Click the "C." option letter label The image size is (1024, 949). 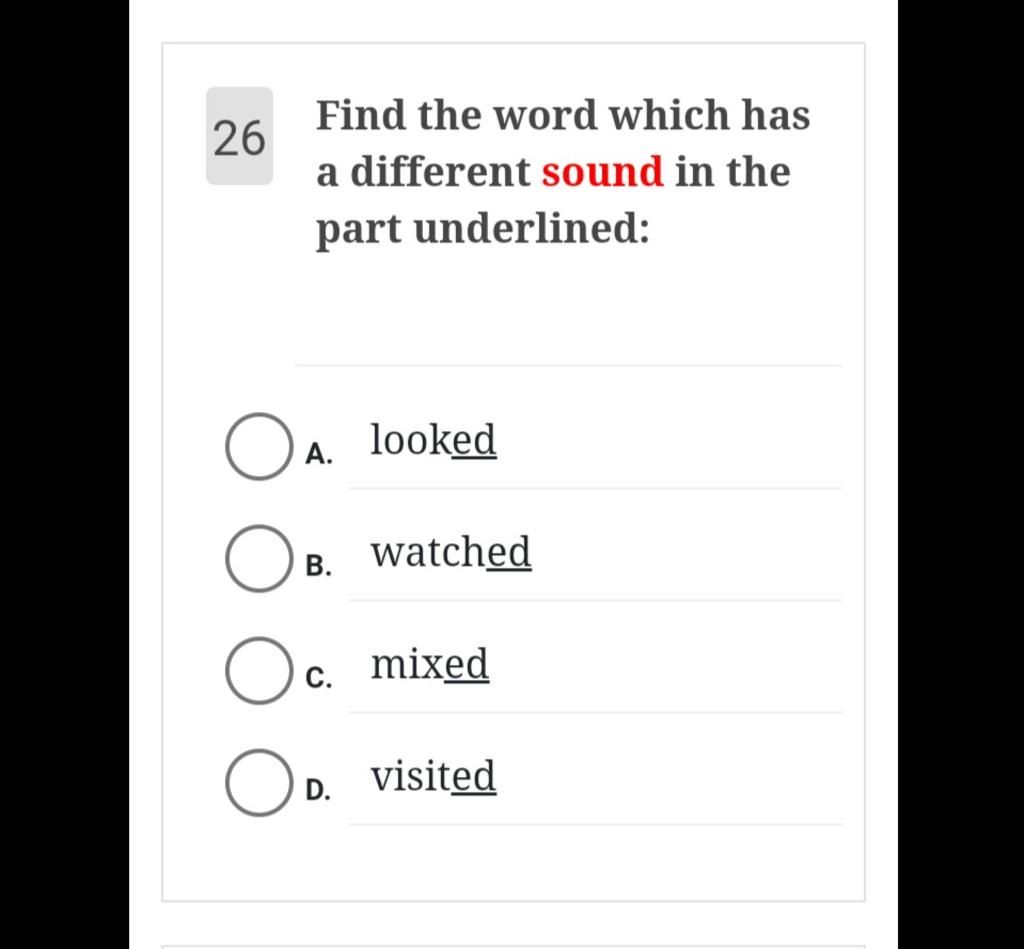tap(319, 678)
